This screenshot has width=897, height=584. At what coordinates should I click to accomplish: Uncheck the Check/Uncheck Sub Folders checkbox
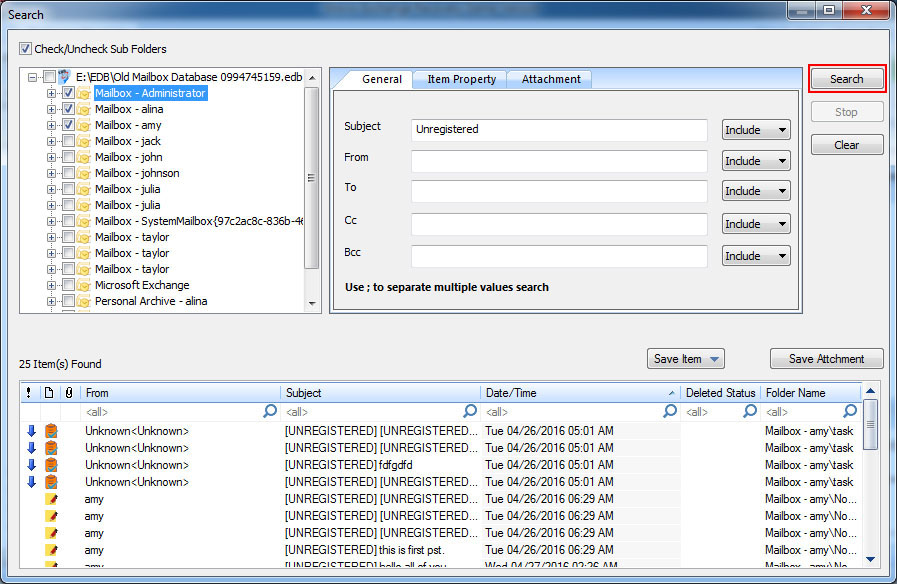(x=26, y=49)
